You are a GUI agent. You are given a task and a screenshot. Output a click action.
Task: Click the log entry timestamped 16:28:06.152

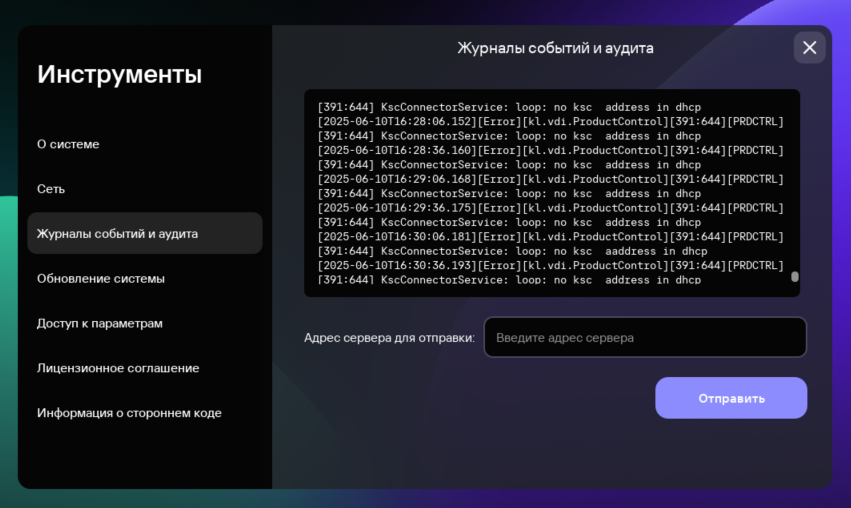tap(550, 122)
